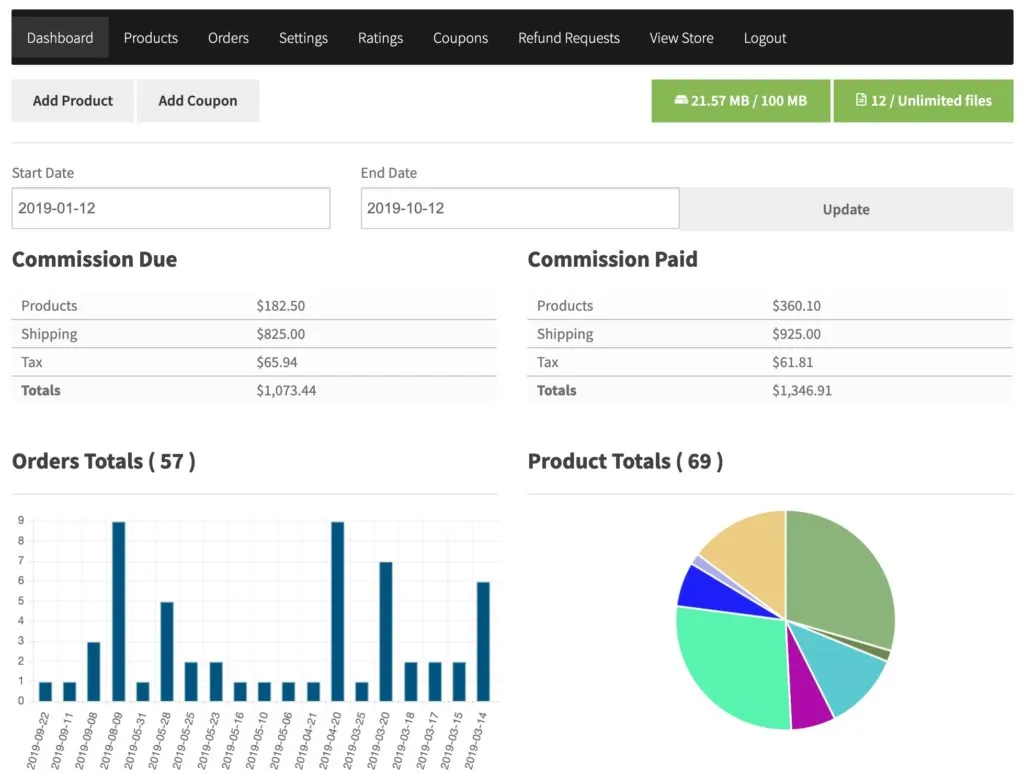Image resolution: width=1024 pixels, height=774 pixels.
Task: Select the Dashboard tab
Action: 59,37
